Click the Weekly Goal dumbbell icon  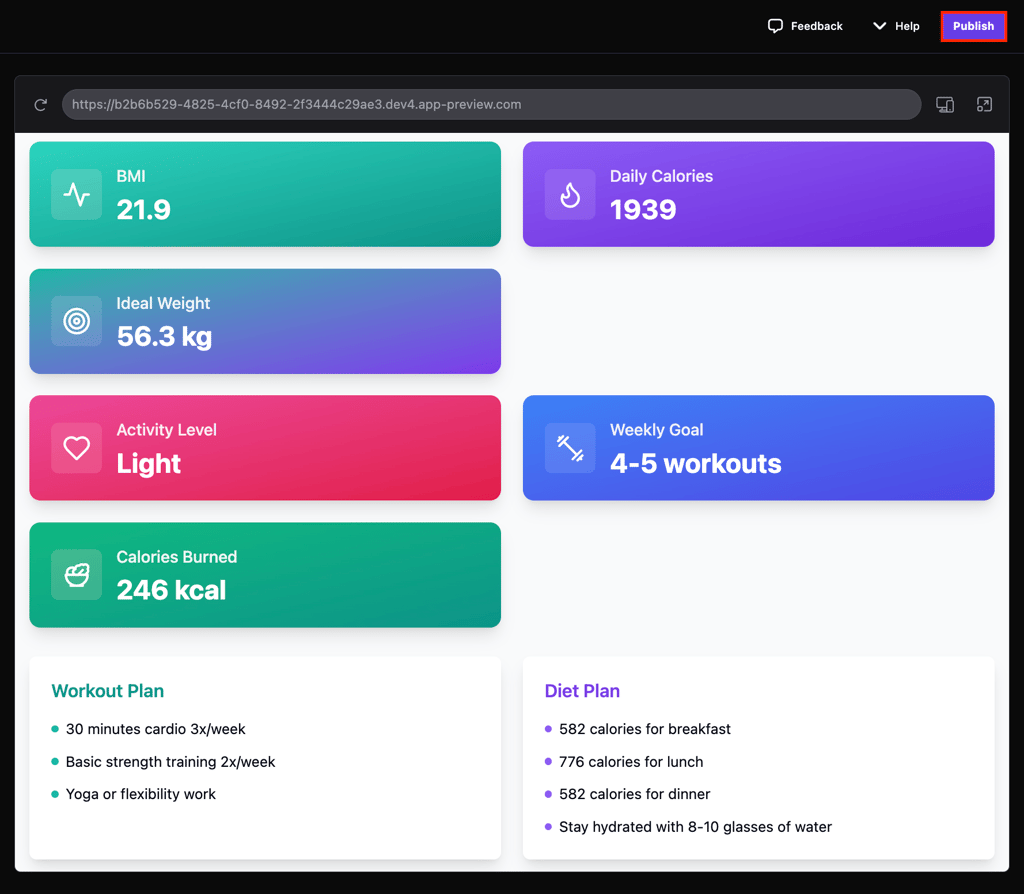point(570,448)
